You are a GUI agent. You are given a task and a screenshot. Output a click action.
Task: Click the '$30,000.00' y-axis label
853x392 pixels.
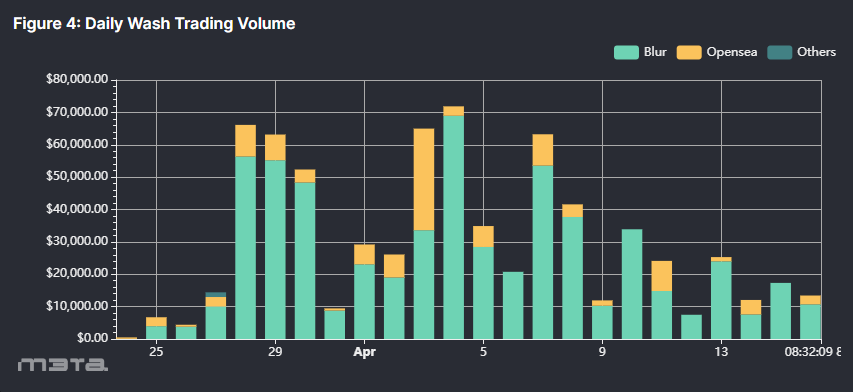pyautogui.click(x=78, y=242)
